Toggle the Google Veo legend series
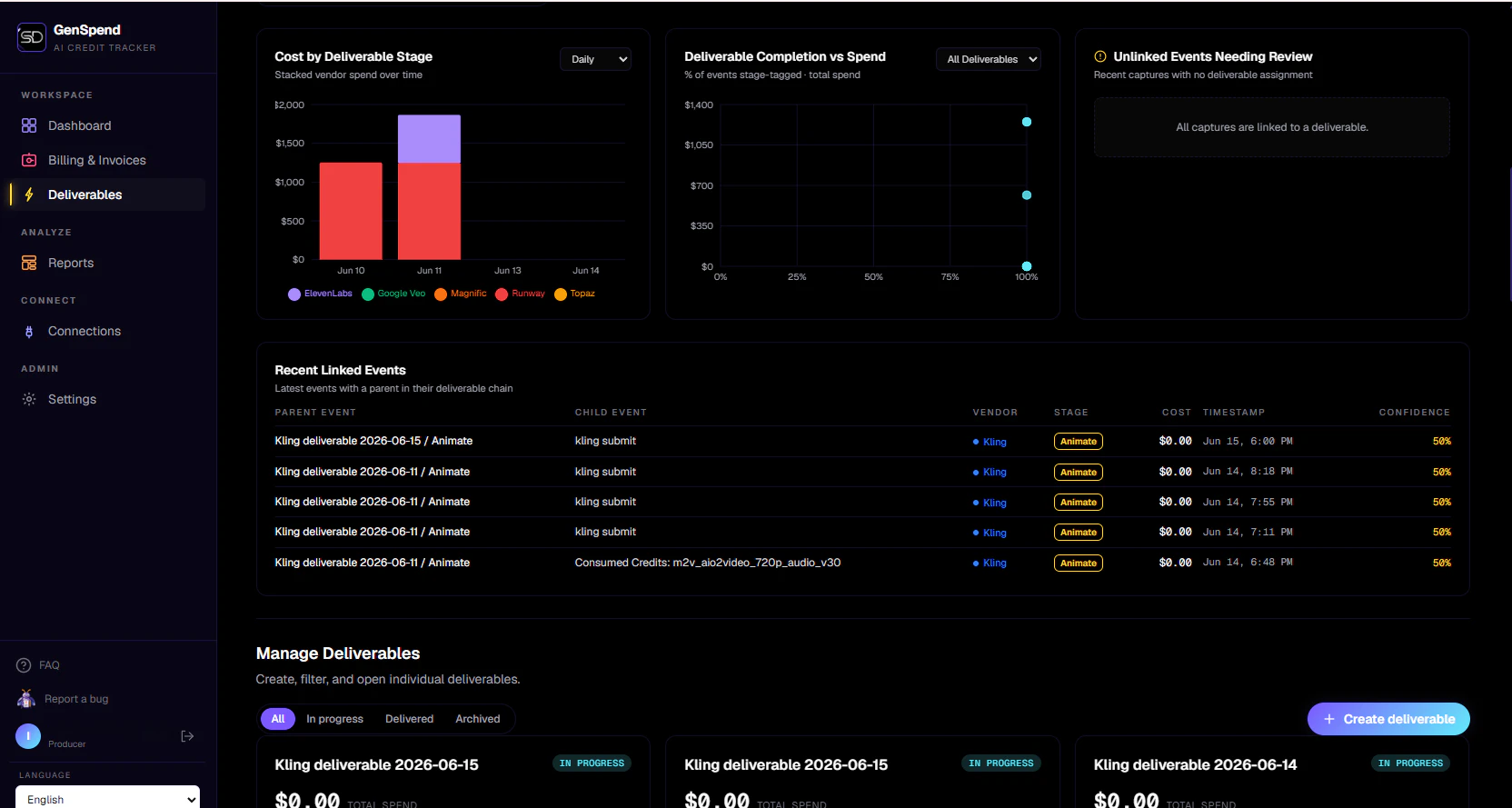The image size is (1512, 808). coord(393,294)
